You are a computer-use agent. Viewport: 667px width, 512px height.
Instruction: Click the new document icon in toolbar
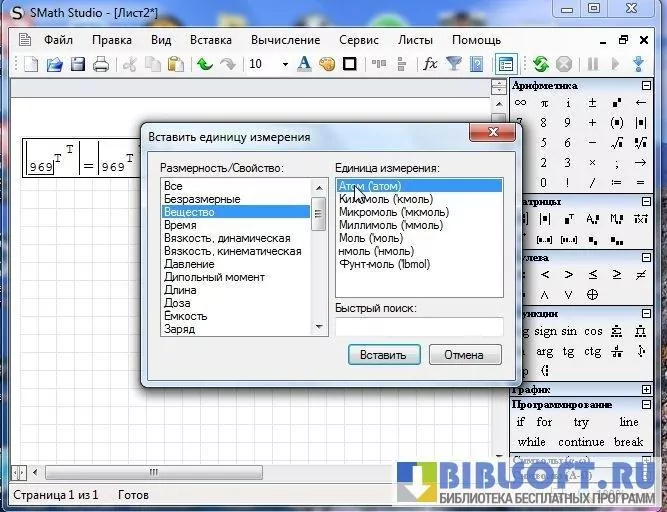coord(31,64)
